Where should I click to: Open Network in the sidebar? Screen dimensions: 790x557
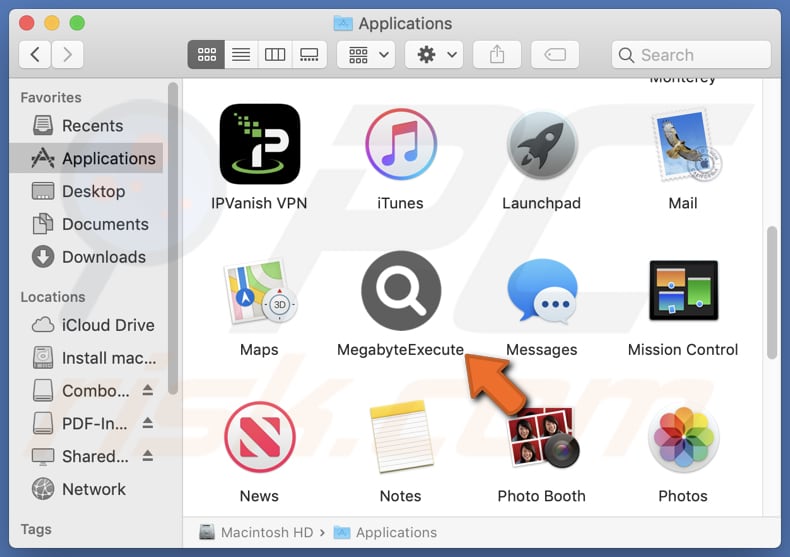(86, 489)
